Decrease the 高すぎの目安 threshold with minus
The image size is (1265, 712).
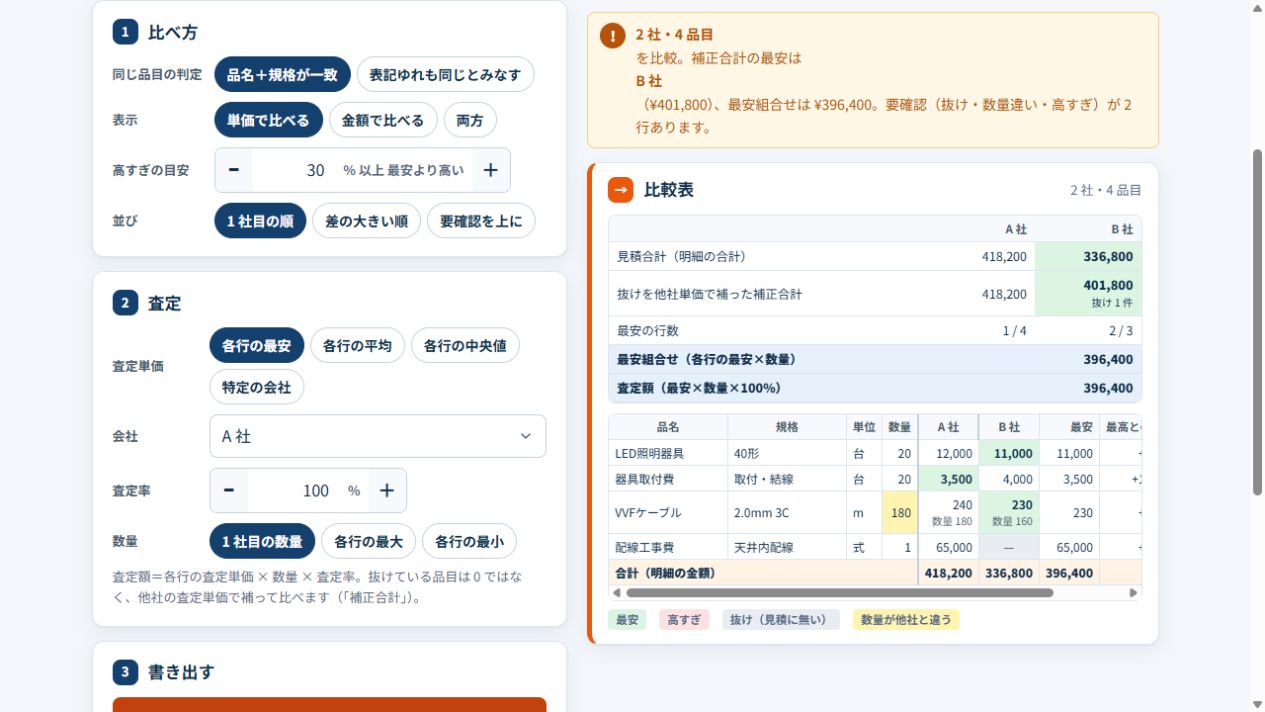point(234,170)
